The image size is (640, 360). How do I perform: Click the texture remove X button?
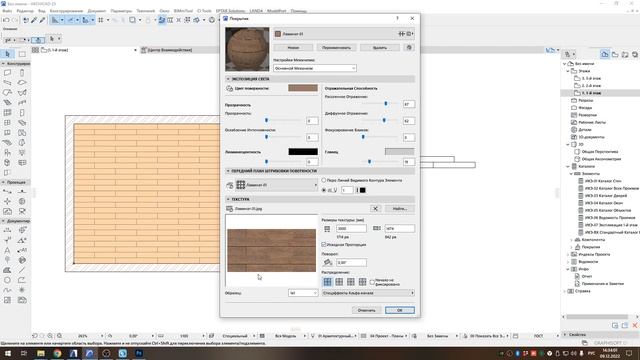375,209
